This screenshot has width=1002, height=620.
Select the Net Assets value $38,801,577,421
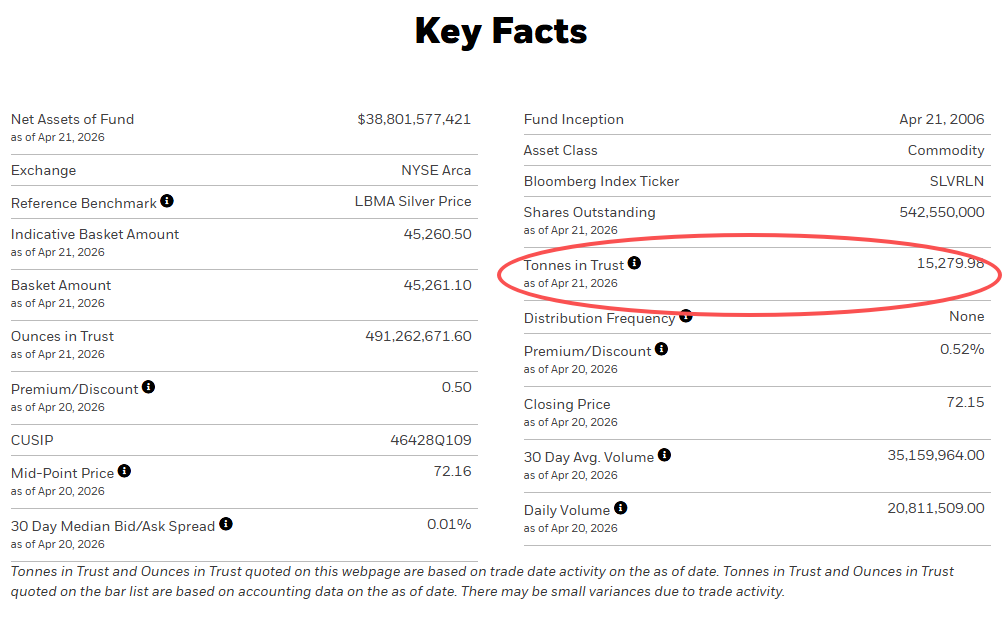(x=414, y=120)
